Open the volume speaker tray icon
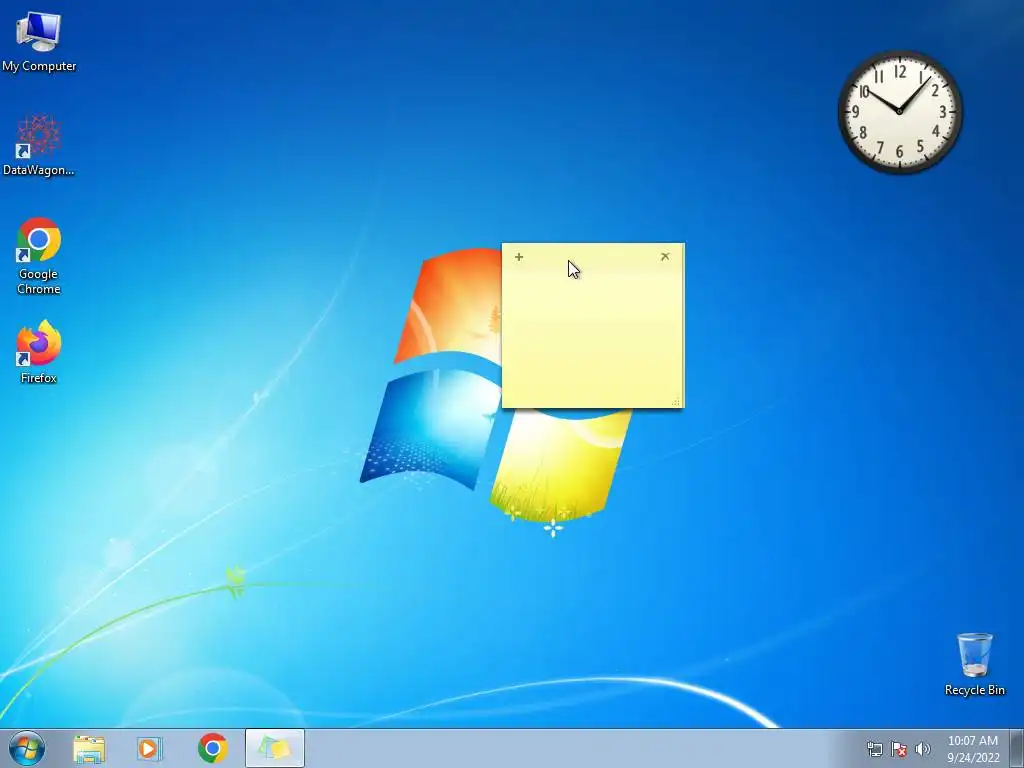 pos(923,749)
